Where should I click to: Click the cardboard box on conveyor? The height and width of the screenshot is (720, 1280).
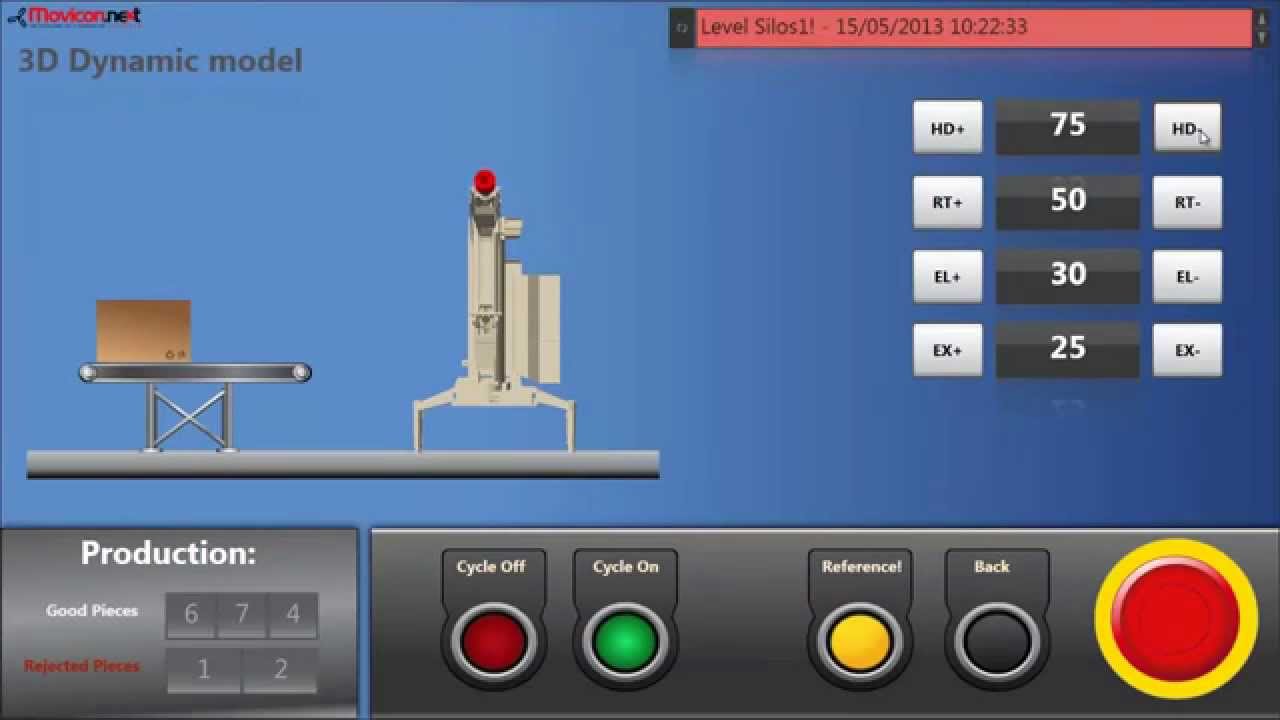(143, 331)
